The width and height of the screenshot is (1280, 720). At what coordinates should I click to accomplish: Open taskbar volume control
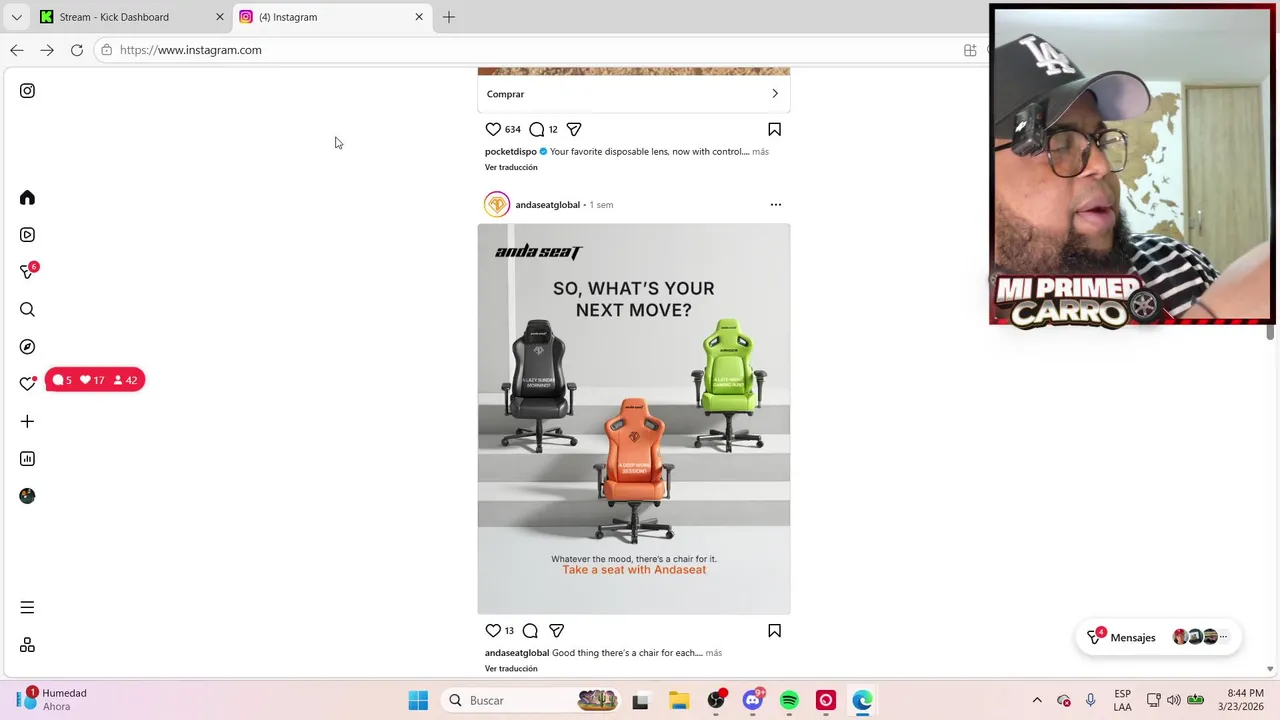pos(1174,700)
